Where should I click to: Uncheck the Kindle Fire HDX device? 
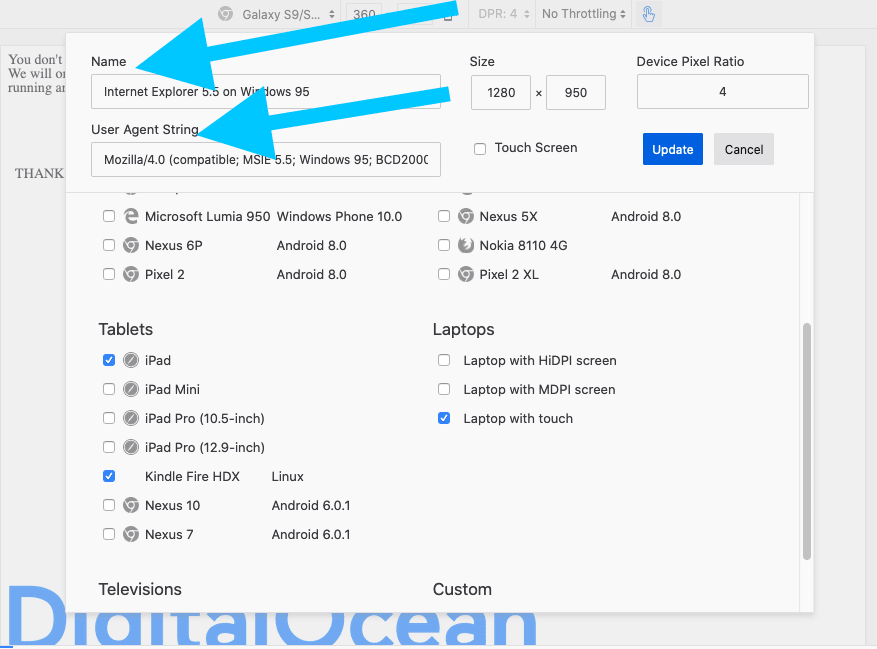[x=109, y=476]
